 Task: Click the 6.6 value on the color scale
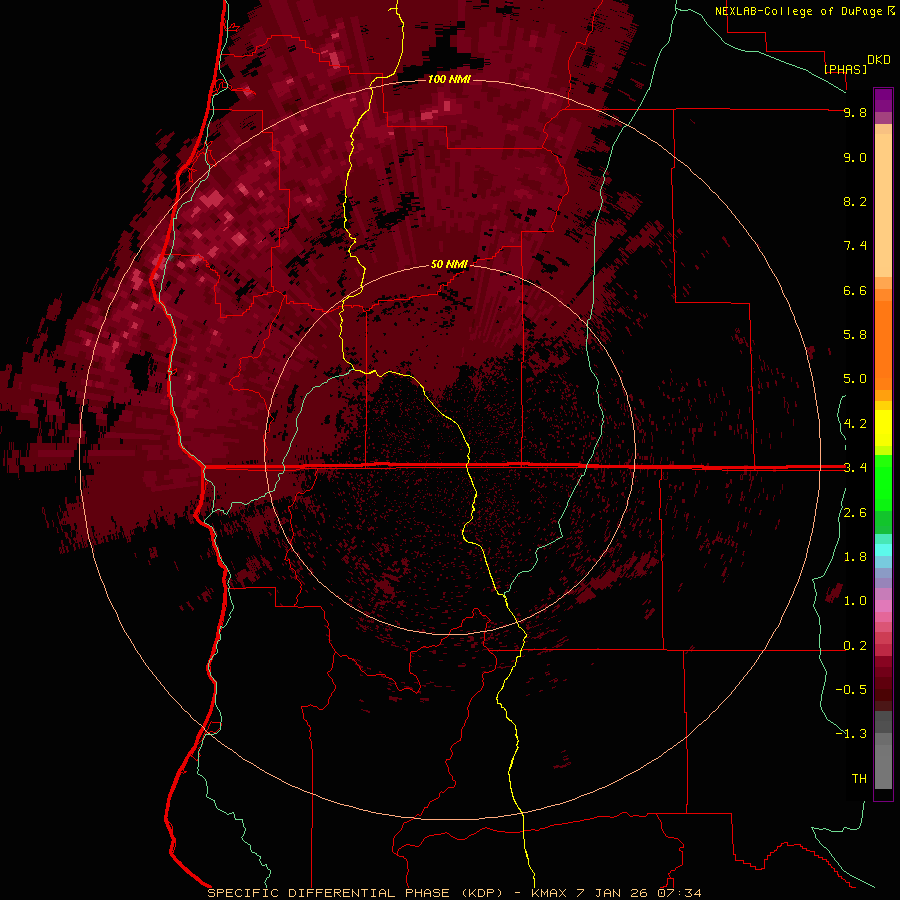point(855,290)
